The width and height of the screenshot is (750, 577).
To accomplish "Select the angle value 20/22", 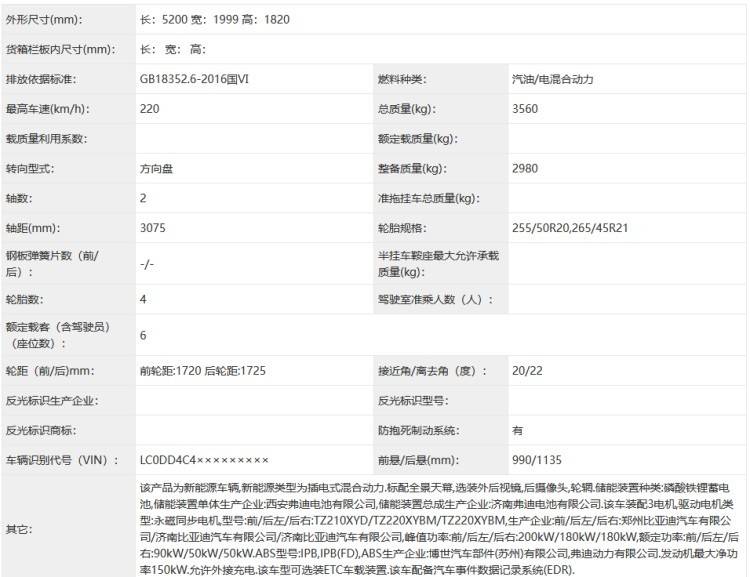I will pos(527,371).
